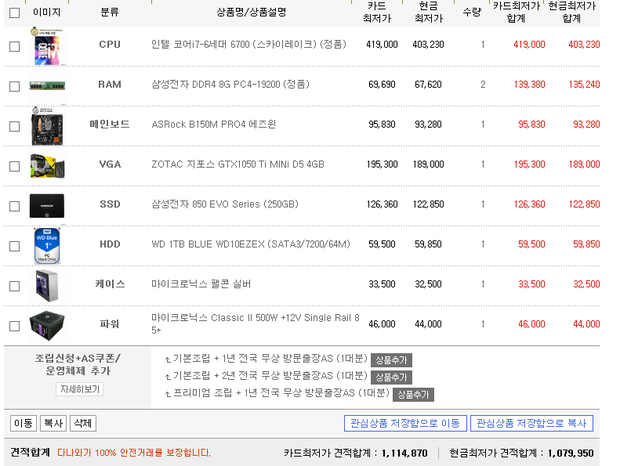Open product link WD 1TB BLUE WD10EZEX
The image size is (620, 466).
pyautogui.click(x=251, y=244)
